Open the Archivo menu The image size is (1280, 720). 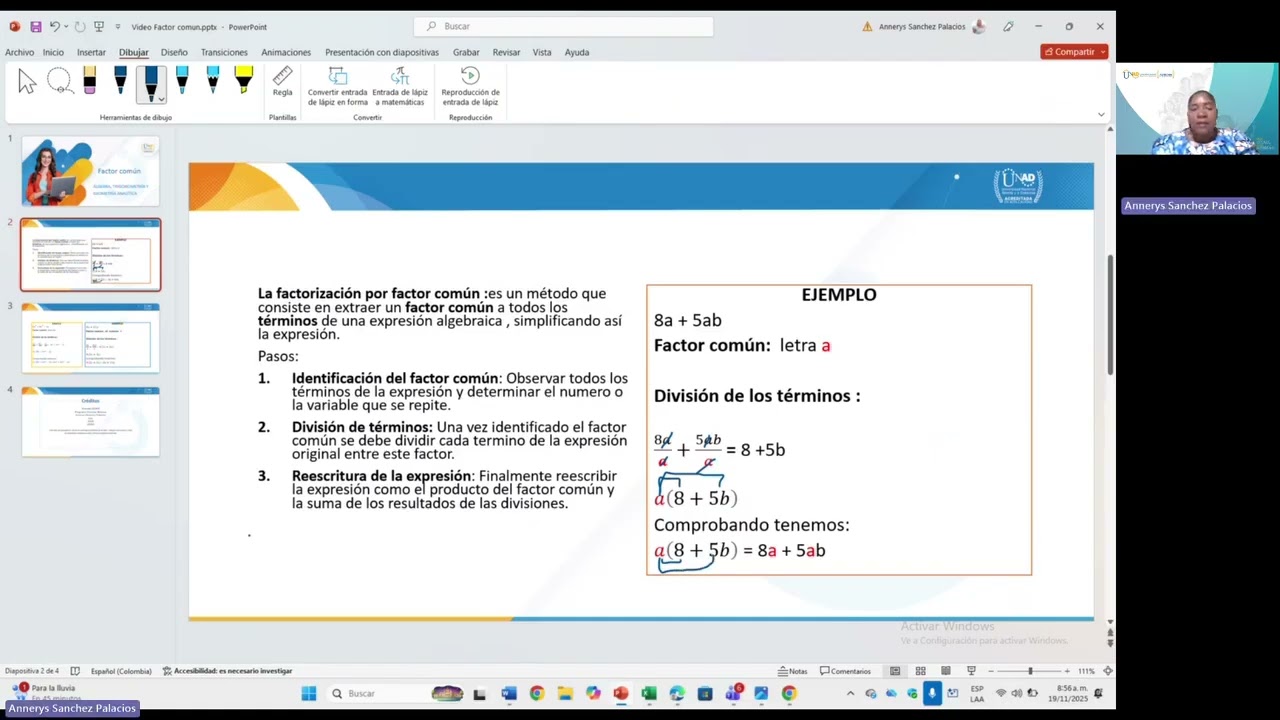coord(19,52)
